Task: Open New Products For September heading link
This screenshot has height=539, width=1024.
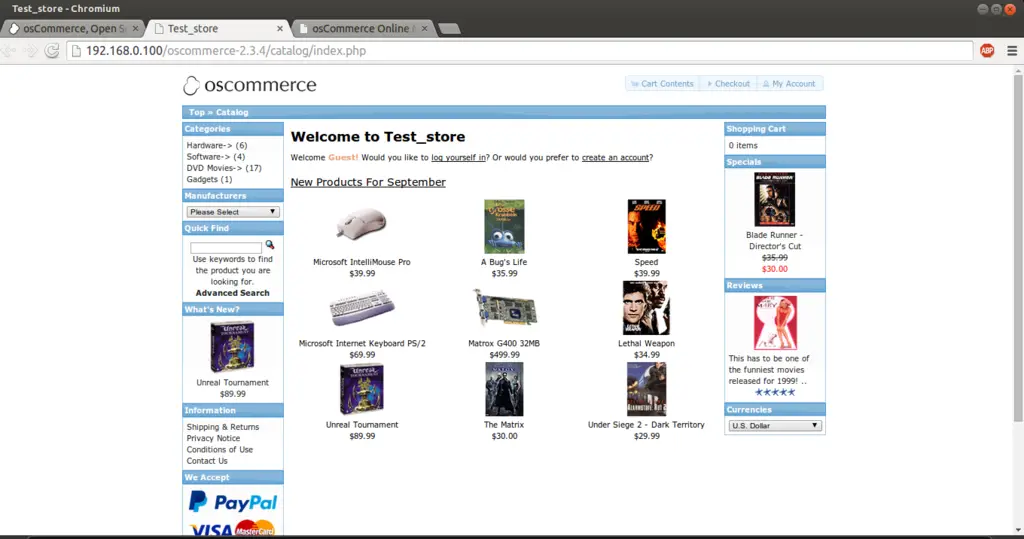Action: pyautogui.click(x=368, y=182)
